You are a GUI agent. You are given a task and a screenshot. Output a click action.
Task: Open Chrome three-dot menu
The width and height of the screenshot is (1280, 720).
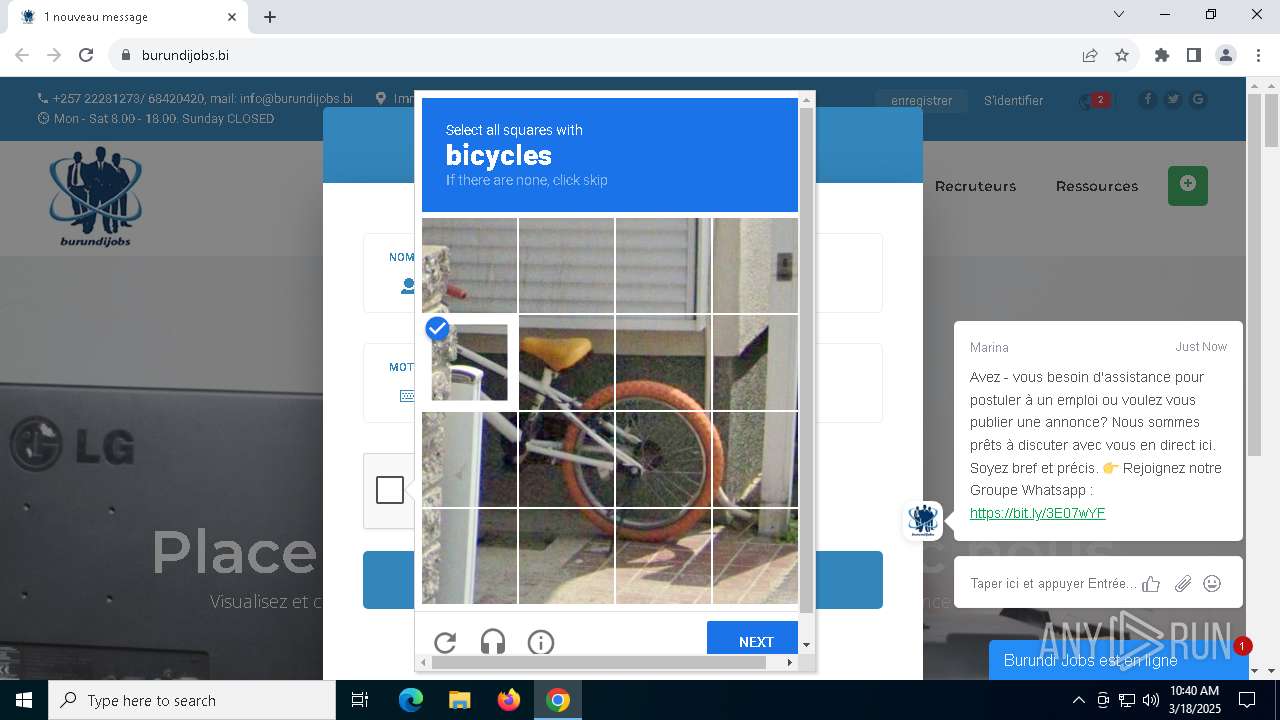click(1258, 55)
